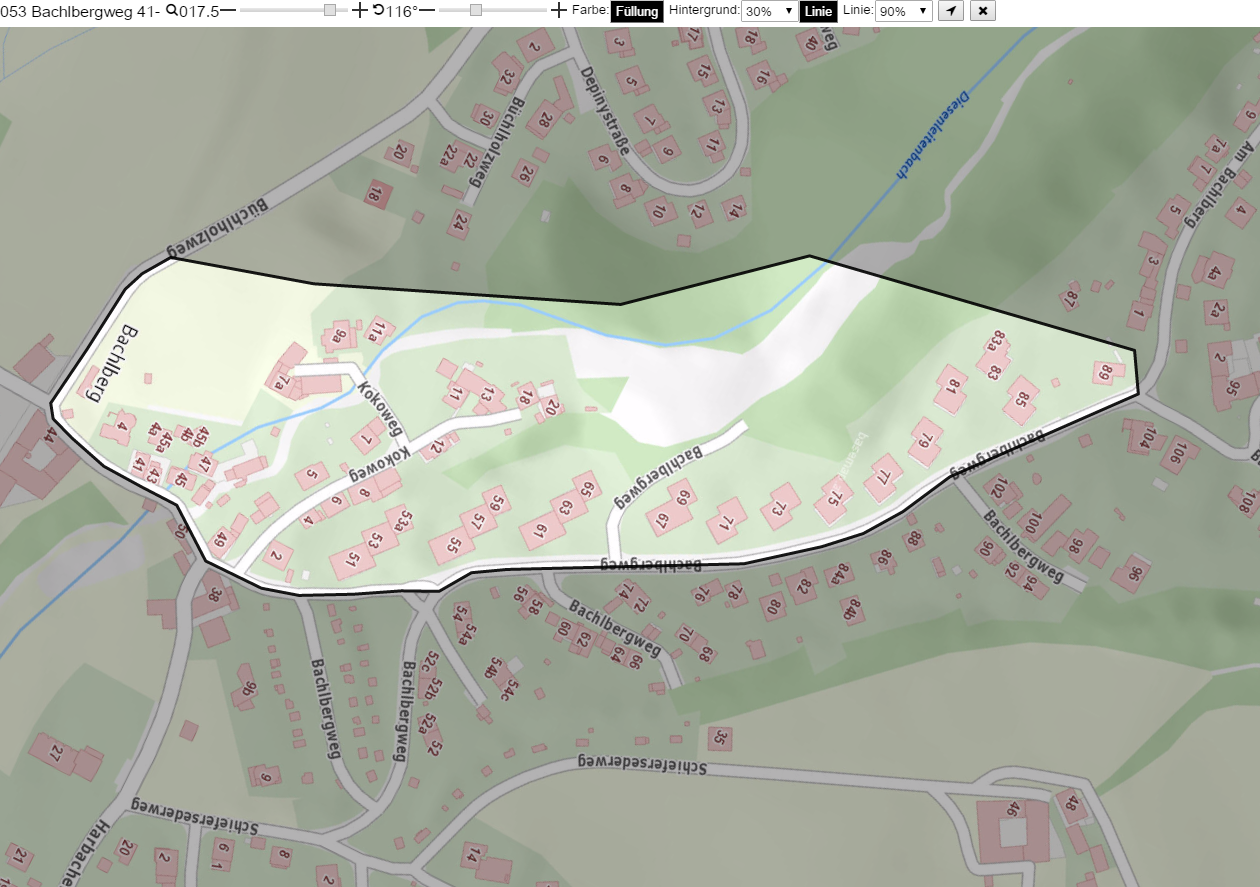This screenshot has height=887, width=1260.
Task: Click the zoom plus icon
Action: click(360, 10)
